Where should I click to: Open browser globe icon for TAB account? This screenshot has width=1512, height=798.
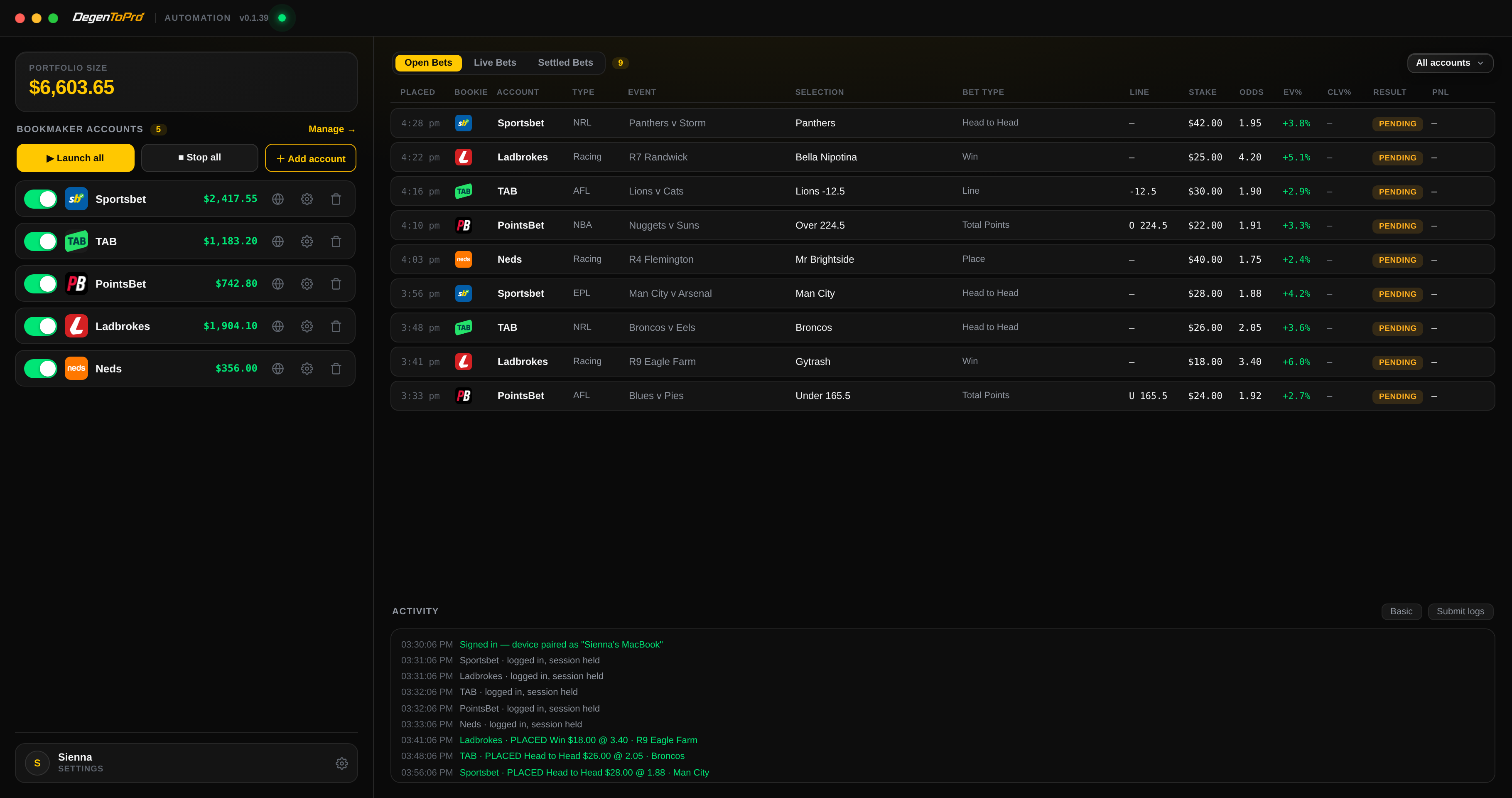coord(277,241)
